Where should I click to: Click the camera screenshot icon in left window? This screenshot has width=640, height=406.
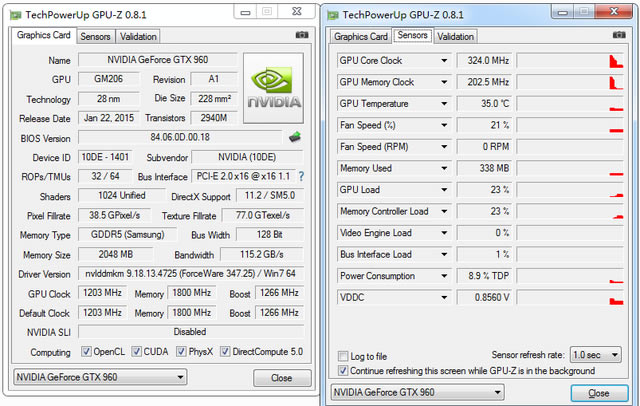[x=302, y=35]
